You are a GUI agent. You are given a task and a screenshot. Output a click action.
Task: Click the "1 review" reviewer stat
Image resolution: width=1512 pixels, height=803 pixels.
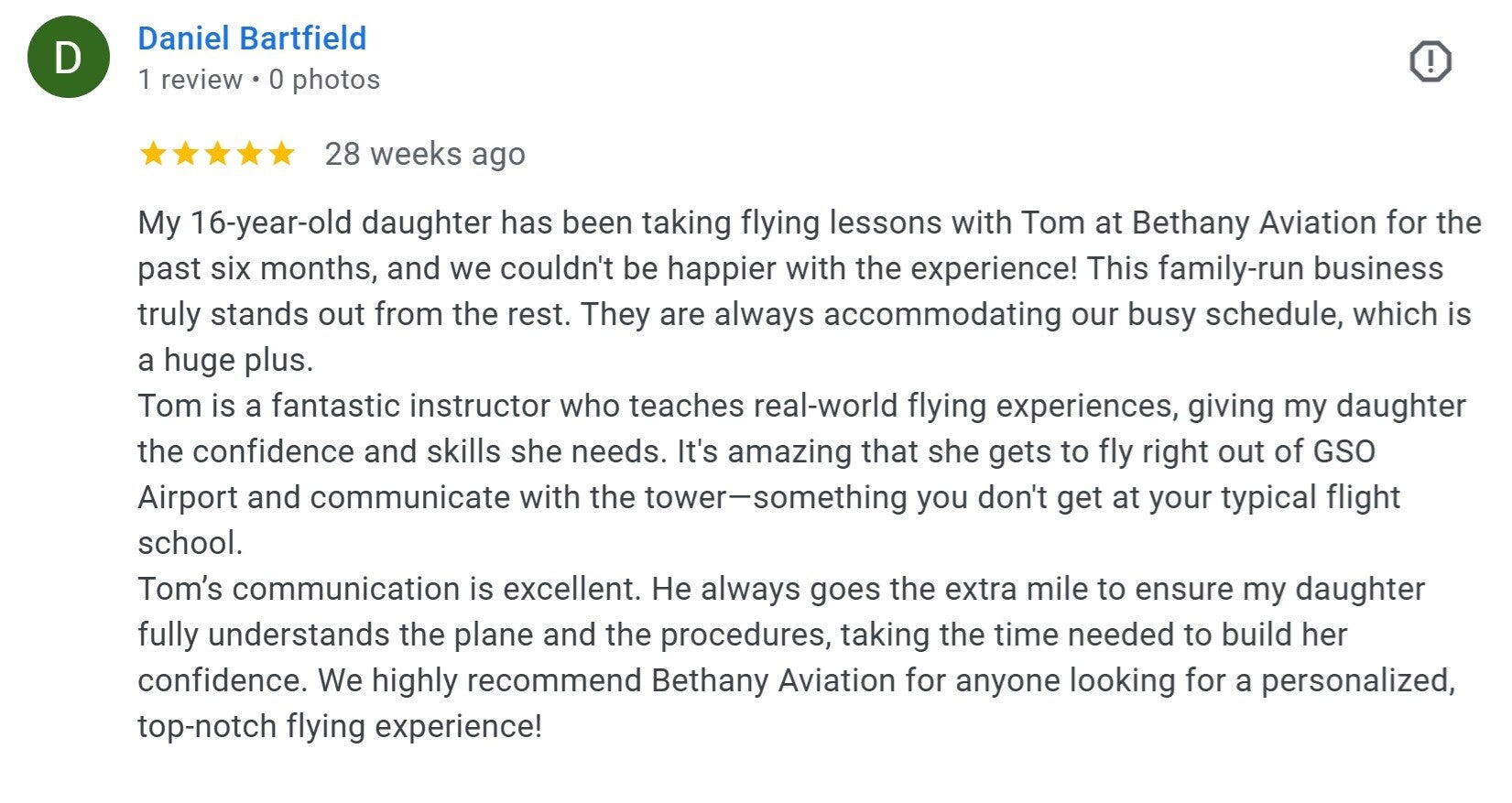tap(190, 80)
